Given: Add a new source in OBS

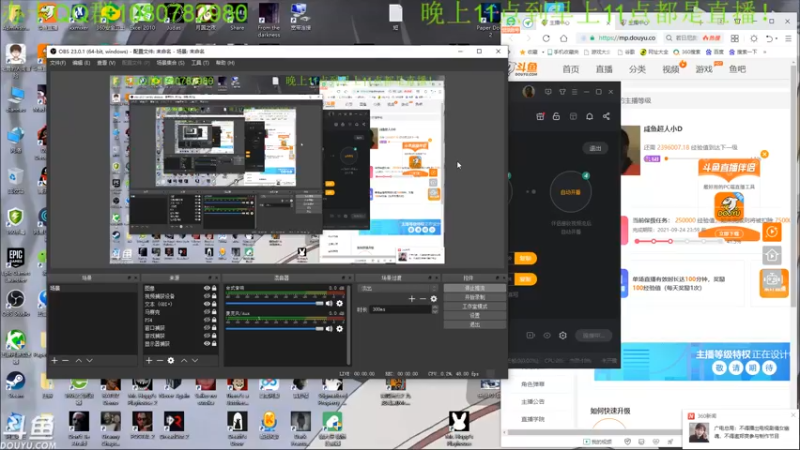Looking at the screenshot, I should pos(149,361).
